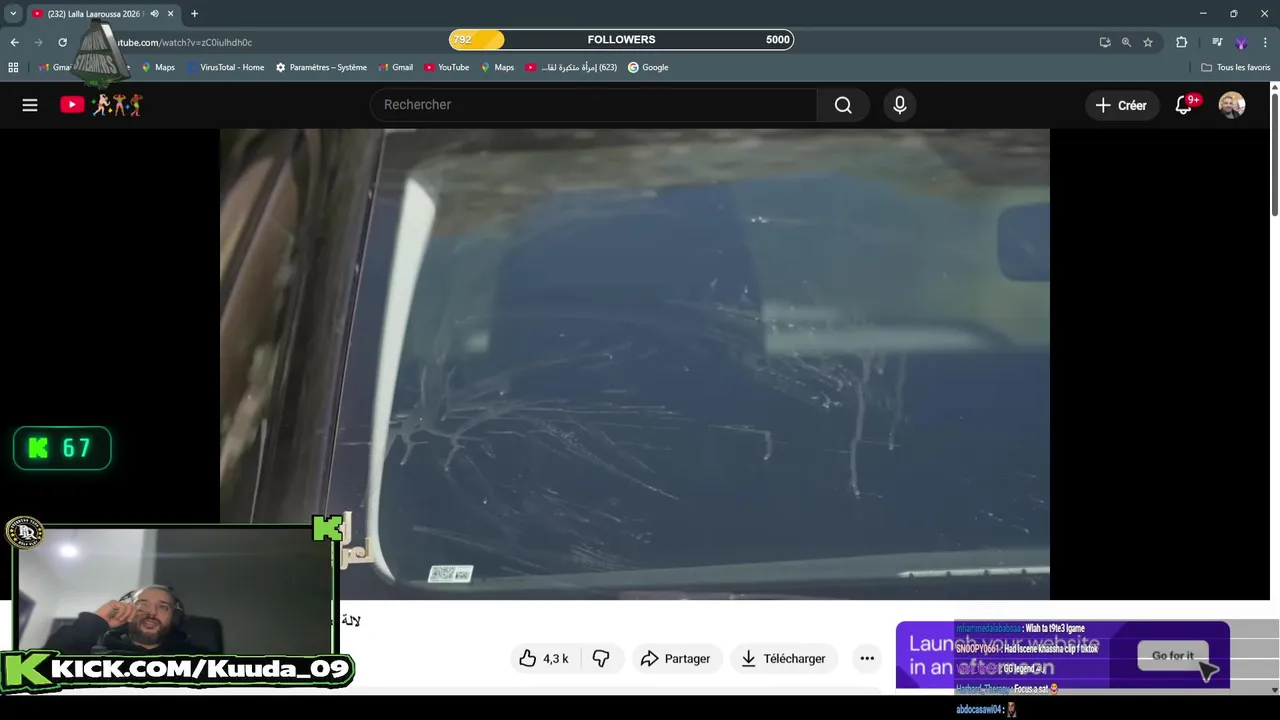Open a new browser tab
Screen dimensions: 1280x720
[x=194, y=14]
